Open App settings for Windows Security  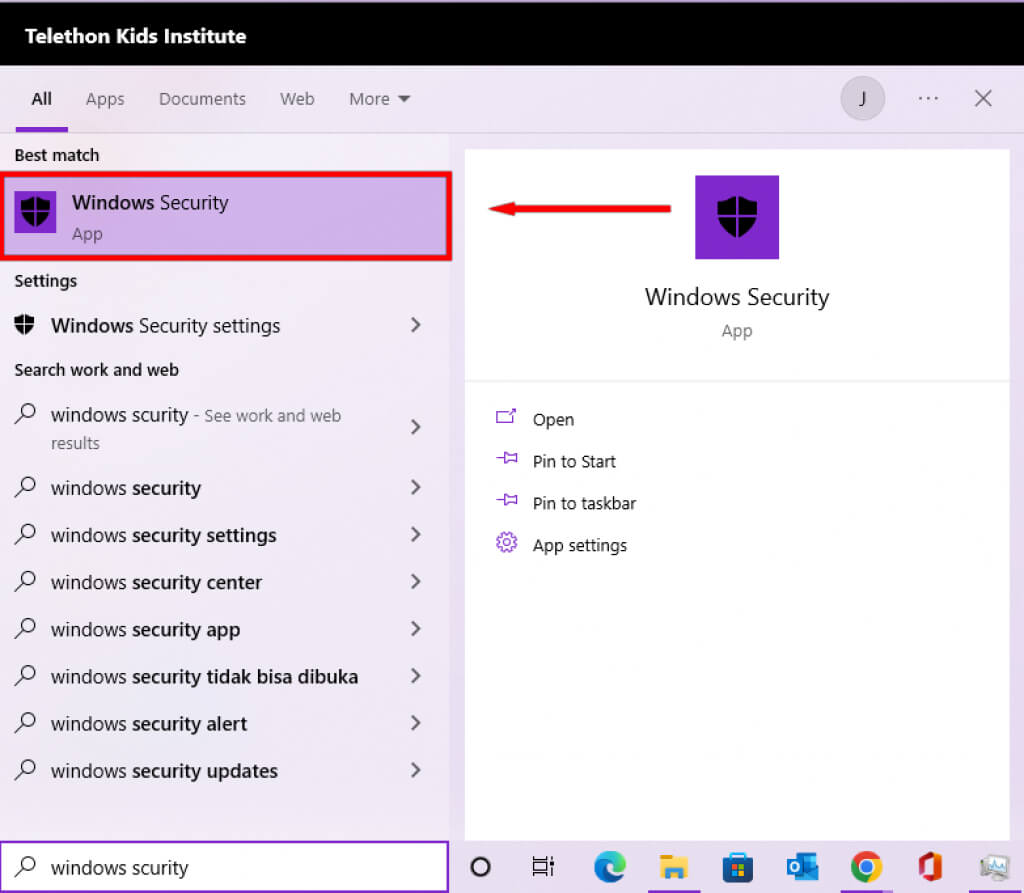click(579, 545)
